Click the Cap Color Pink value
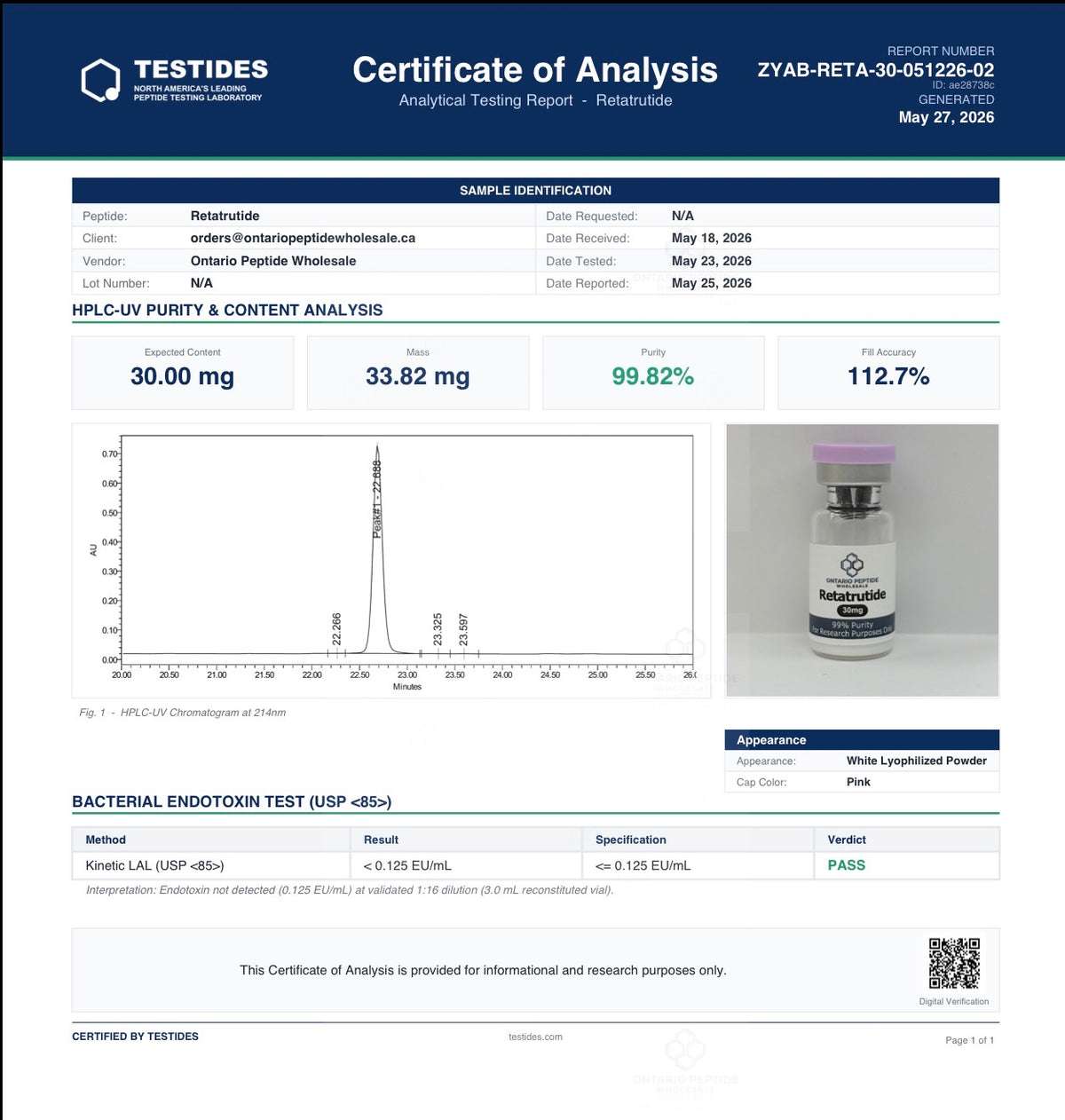 pyautogui.click(x=858, y=782)
